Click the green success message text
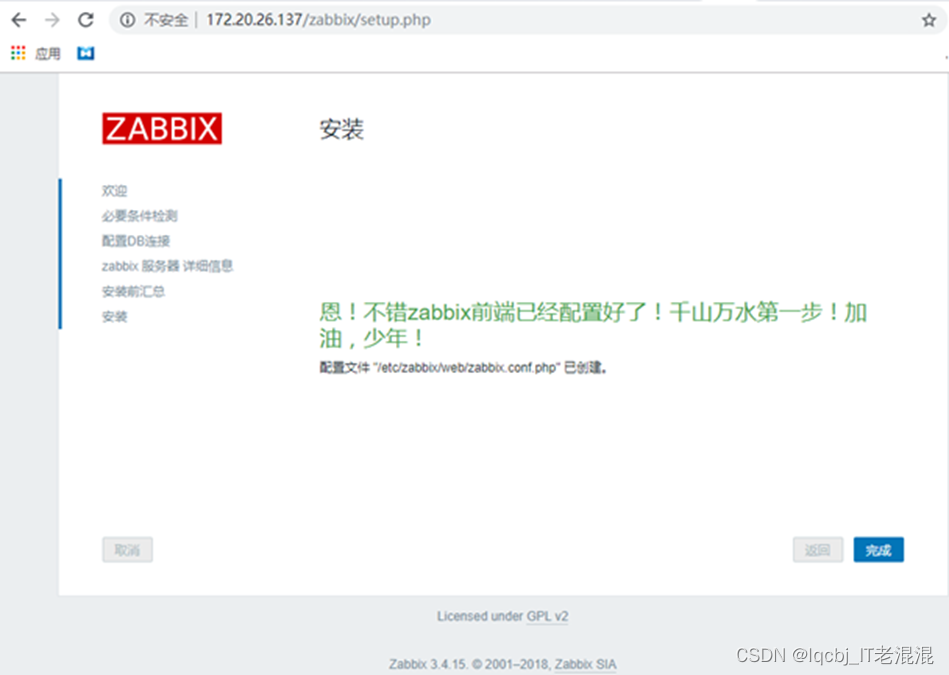This screenshot has height=675, width=949. (593, 325)
